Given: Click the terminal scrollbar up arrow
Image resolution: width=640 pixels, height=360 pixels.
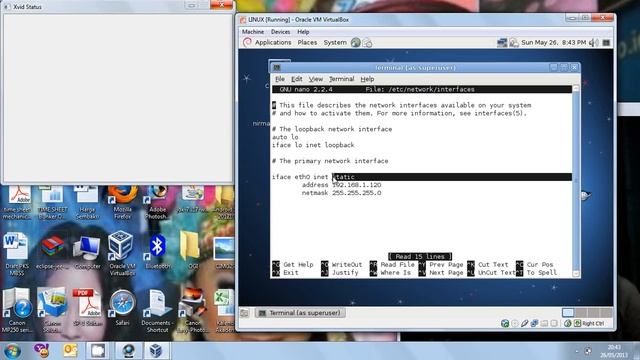Looking at the screenshot, I should pos(576,88).
